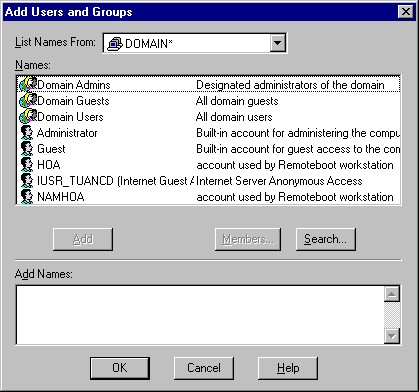Viewport: 419px width, 392px height.
Task: Open the List Names From dropdown arrow
Action: pyautogui.click(x=277, y=43)
